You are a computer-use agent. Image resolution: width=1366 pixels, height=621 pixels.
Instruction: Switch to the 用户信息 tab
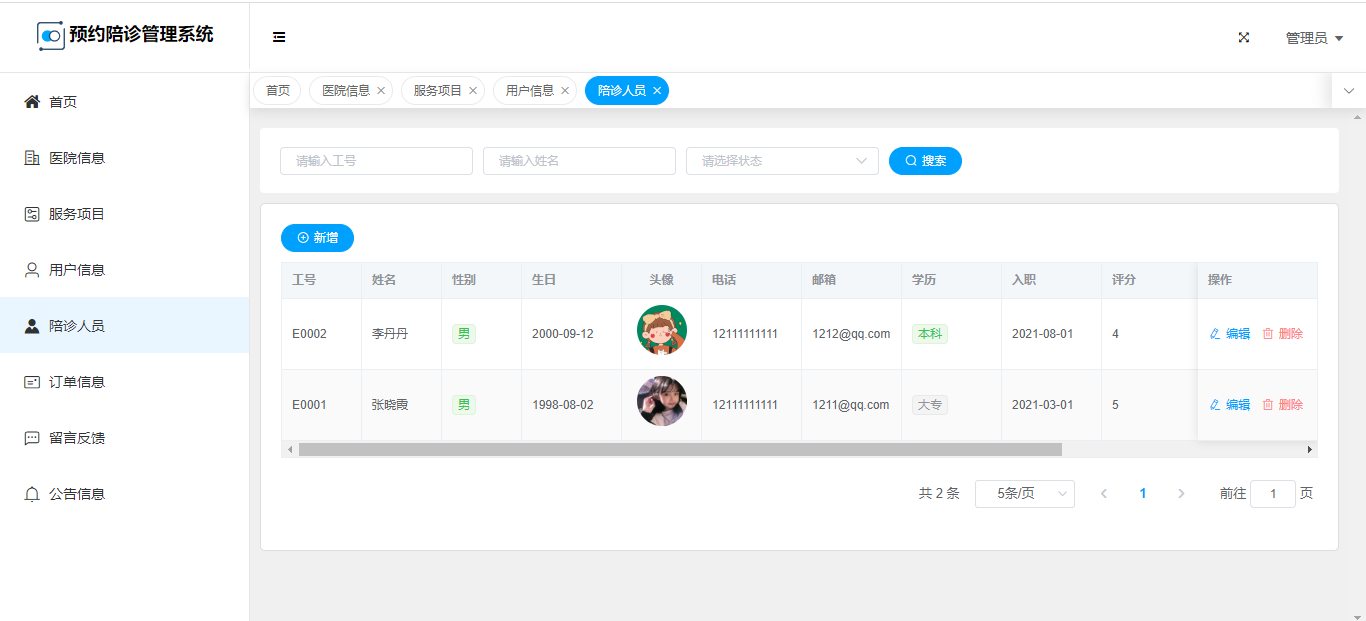(529, 91)
